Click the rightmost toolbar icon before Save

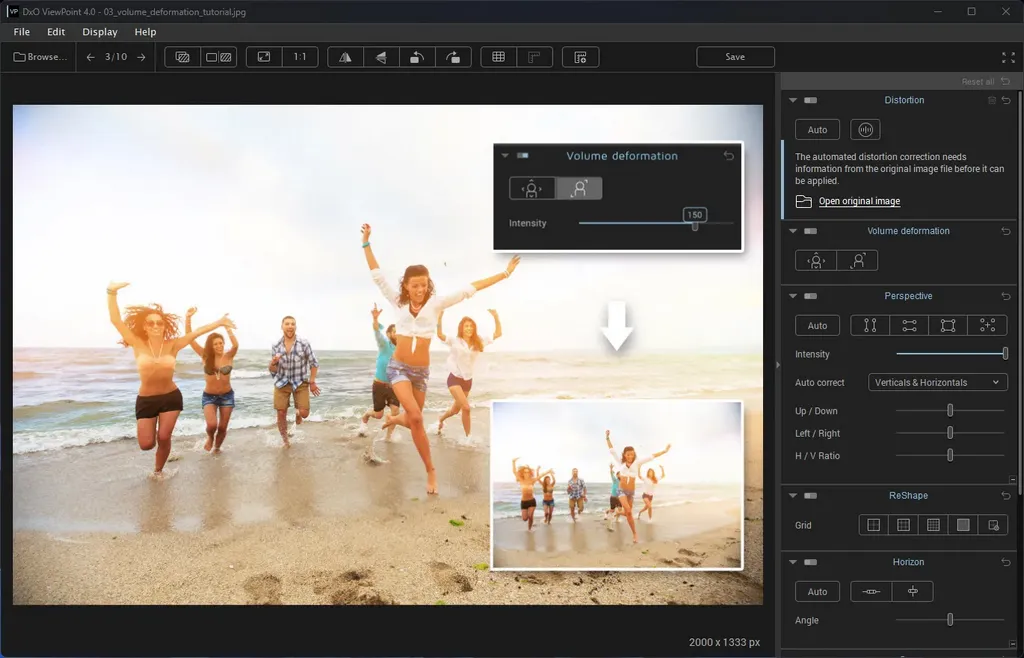click(580, 57)
